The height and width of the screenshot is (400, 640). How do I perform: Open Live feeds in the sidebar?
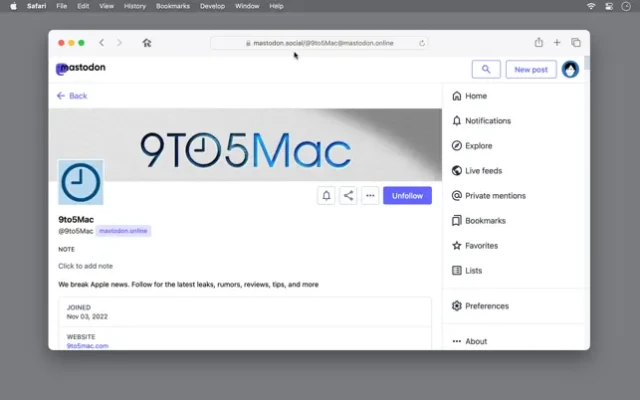click(x=483, y=171)
